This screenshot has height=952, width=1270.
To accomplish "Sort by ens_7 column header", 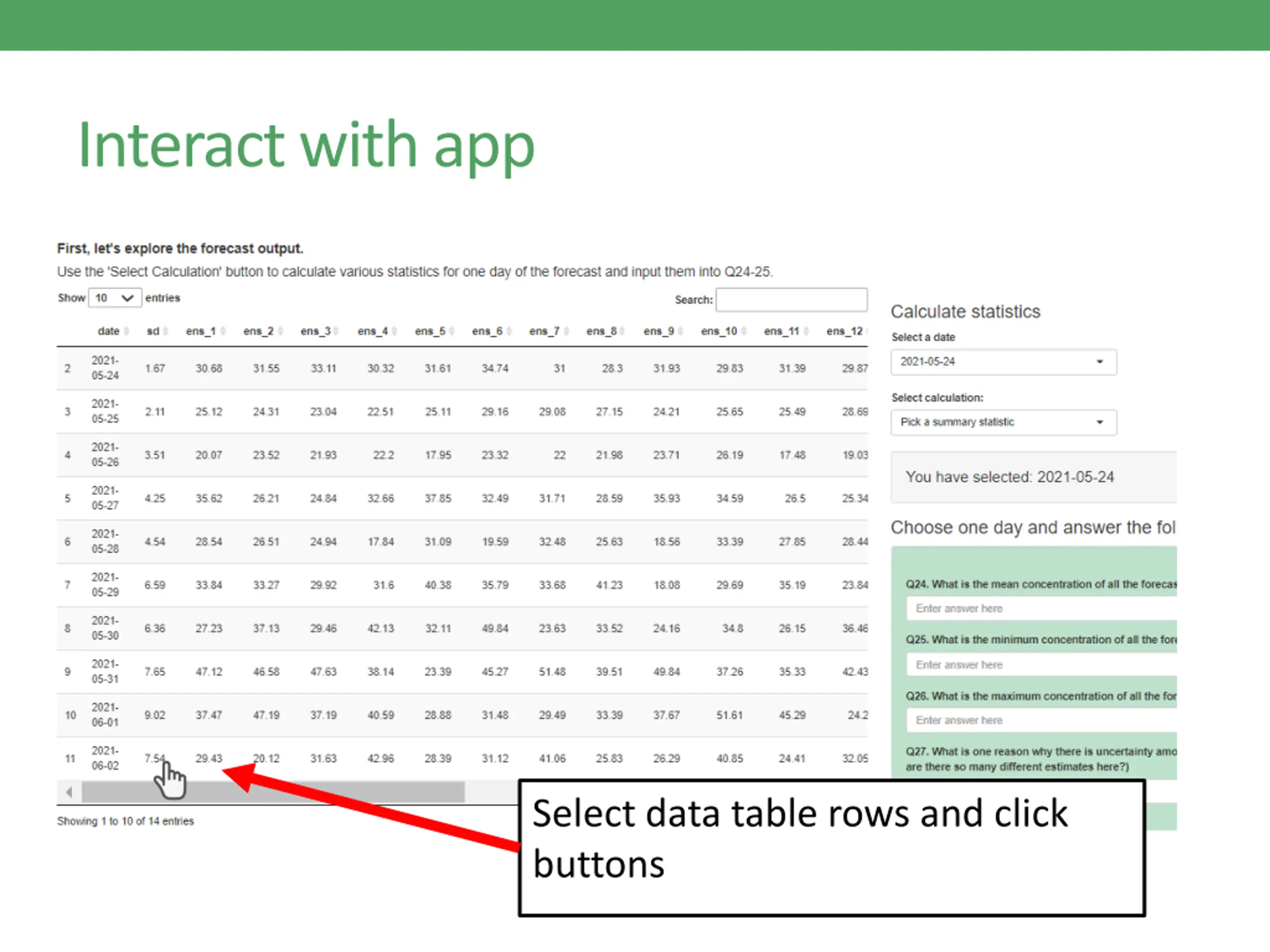I will [549, 331].
